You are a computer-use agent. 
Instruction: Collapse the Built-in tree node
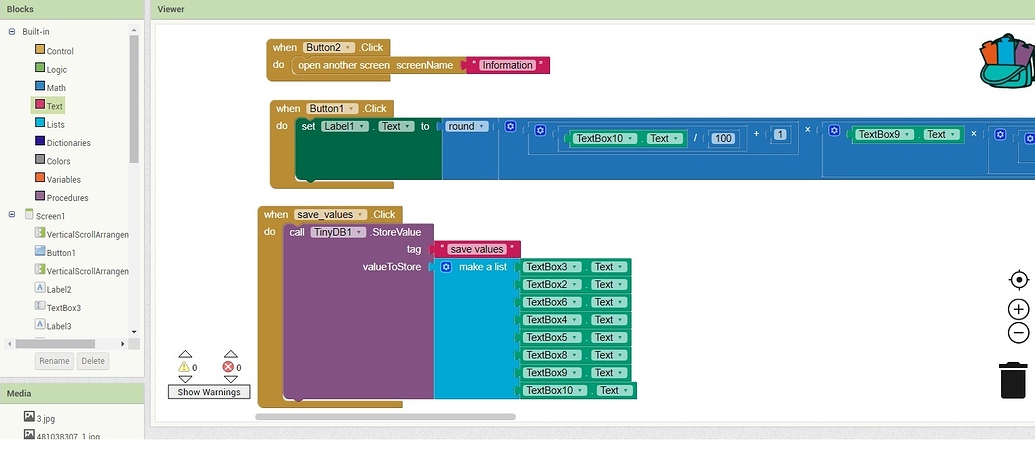tap(12, 32)
